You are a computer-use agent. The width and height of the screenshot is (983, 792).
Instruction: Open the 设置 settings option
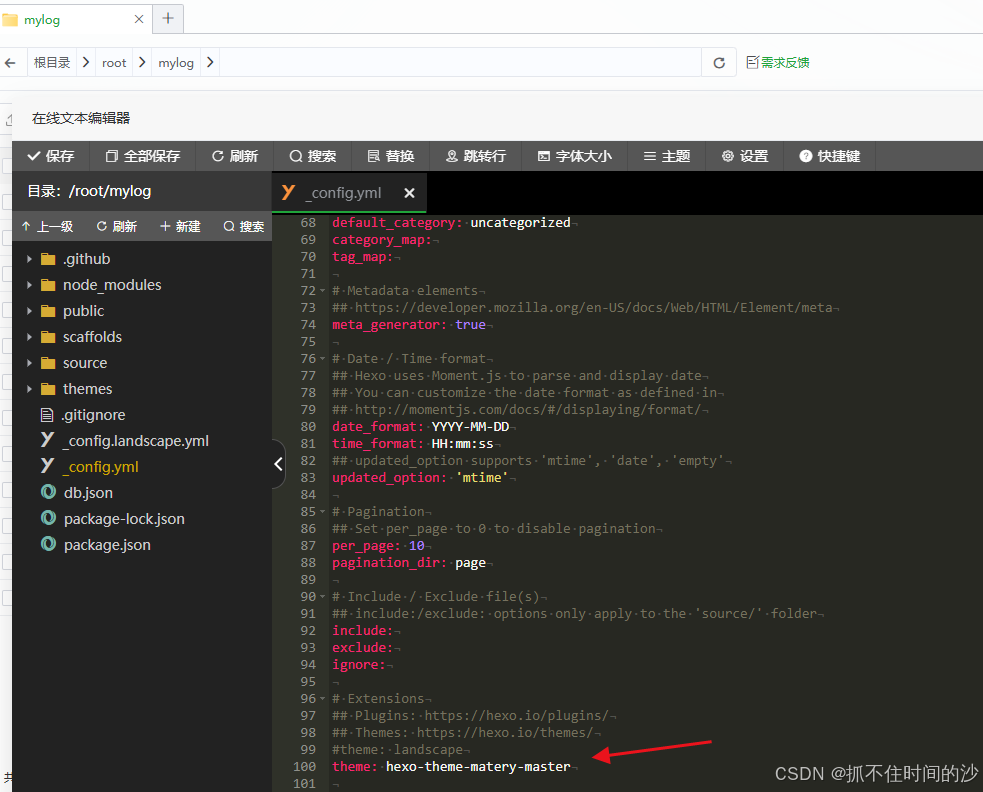click(745, 156)
